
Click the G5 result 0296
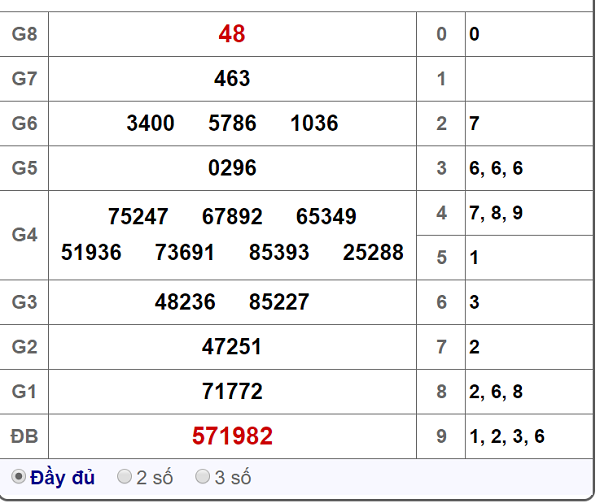pyautogui.click(x=232, y=168)
